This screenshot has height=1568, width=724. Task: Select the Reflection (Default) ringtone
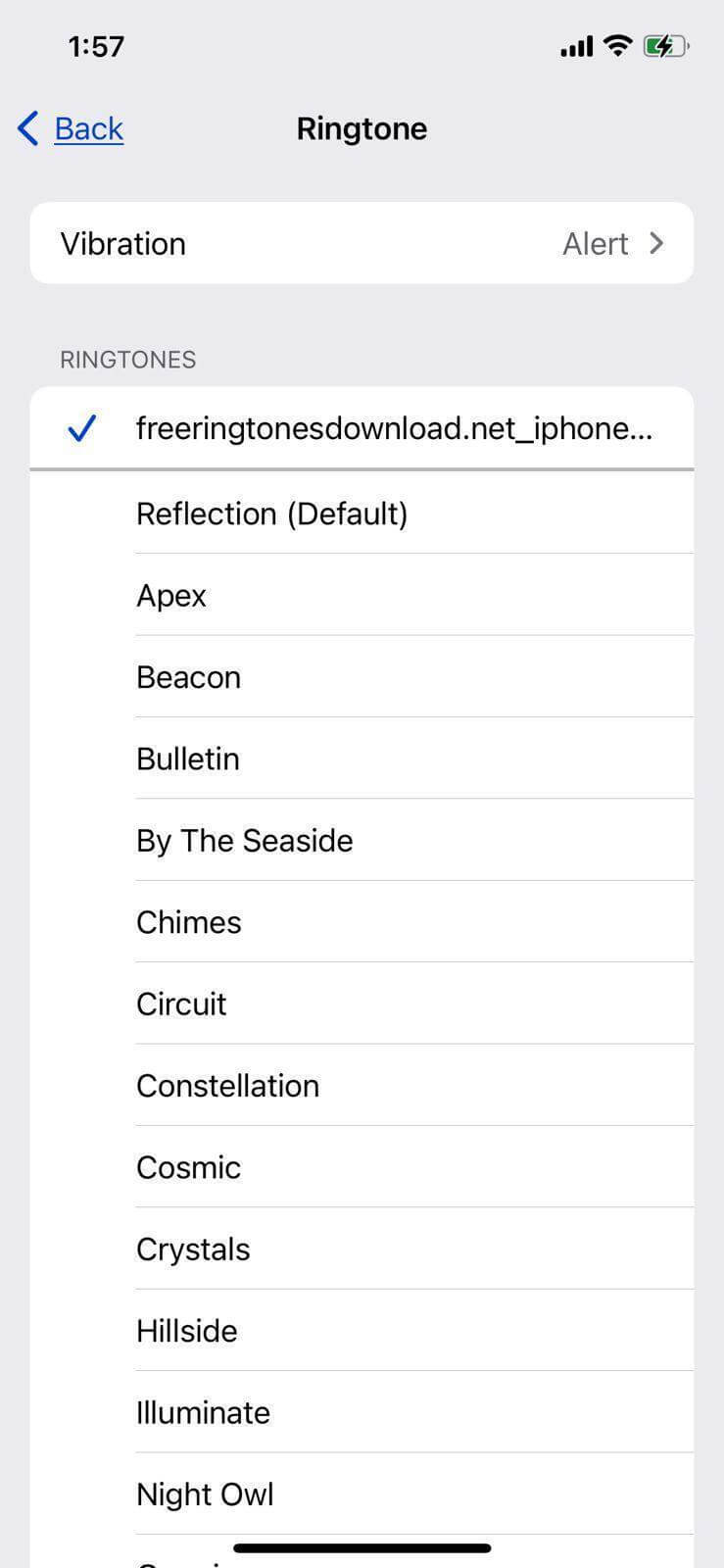click(x=272, y=514)
